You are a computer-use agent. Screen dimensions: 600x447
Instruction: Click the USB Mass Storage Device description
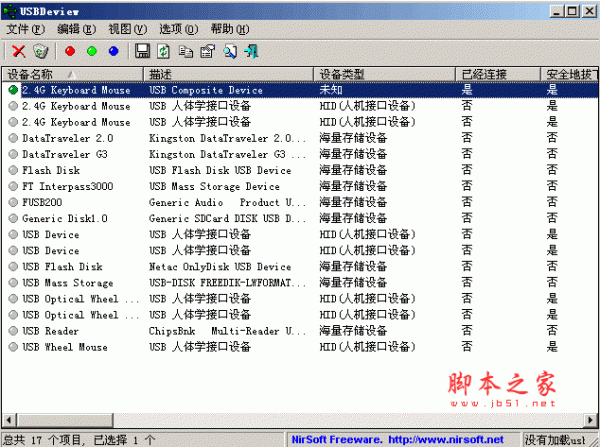(x=214, y=186)
